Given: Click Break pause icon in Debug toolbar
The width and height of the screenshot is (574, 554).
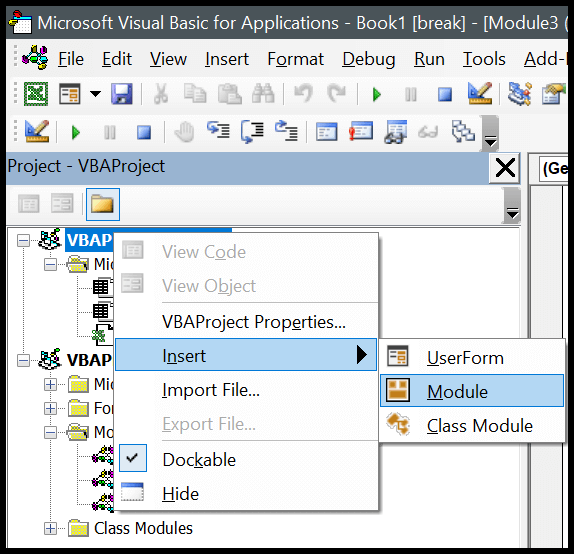Looking at the screenshot, I should (110, 133).
